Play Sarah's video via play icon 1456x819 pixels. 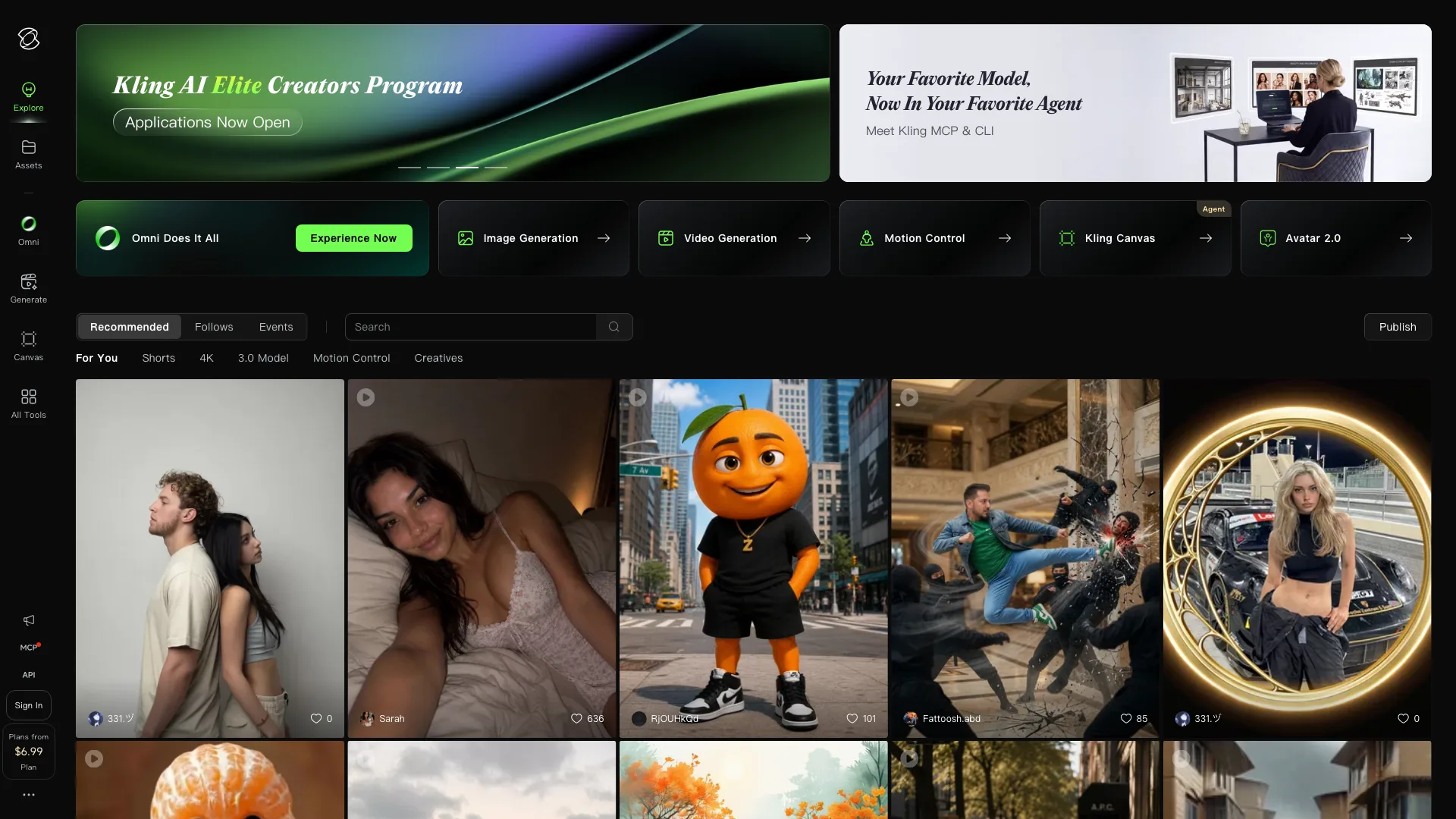pyautogui.click(x=366, y=397)
